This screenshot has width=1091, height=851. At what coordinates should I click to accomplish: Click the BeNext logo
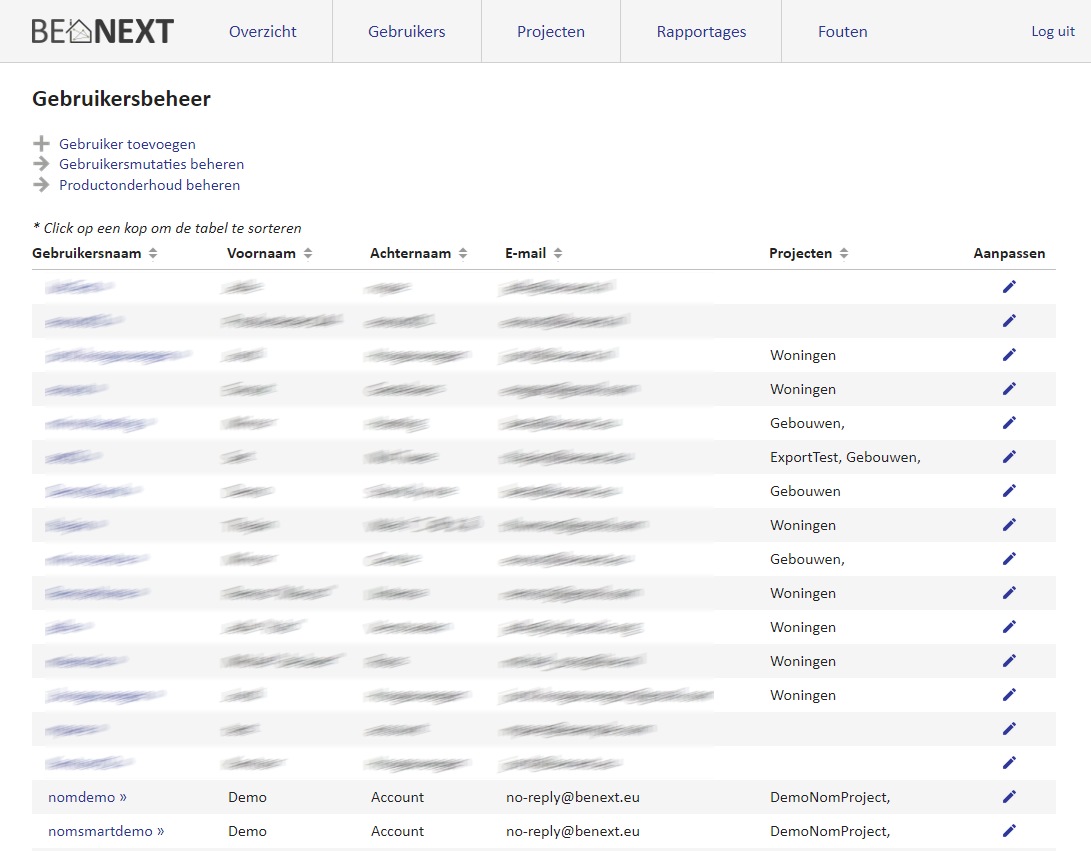[x=102, y=31]
